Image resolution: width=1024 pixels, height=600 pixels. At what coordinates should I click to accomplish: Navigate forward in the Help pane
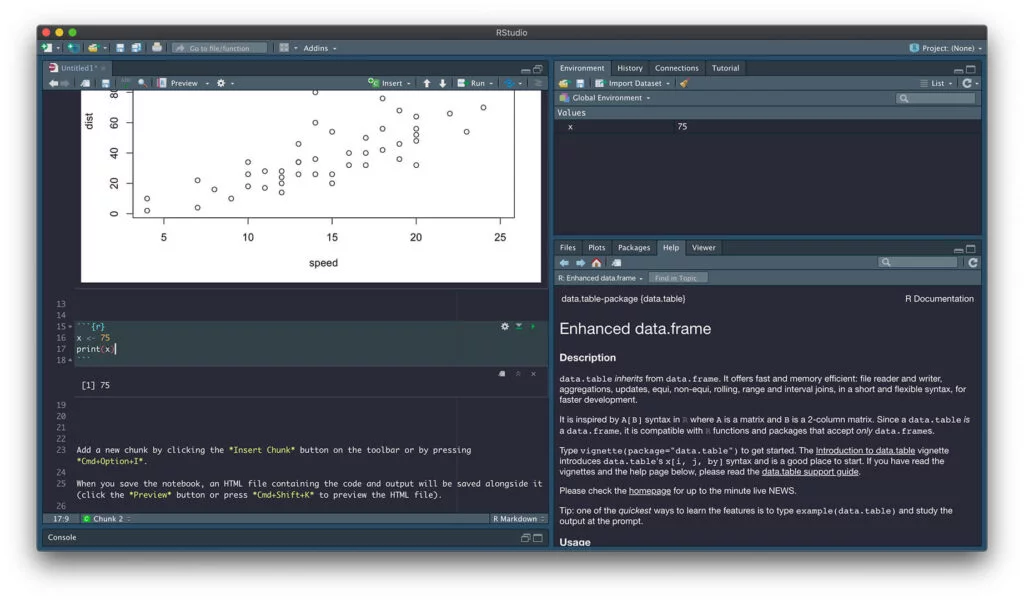[x=580, y=262]
